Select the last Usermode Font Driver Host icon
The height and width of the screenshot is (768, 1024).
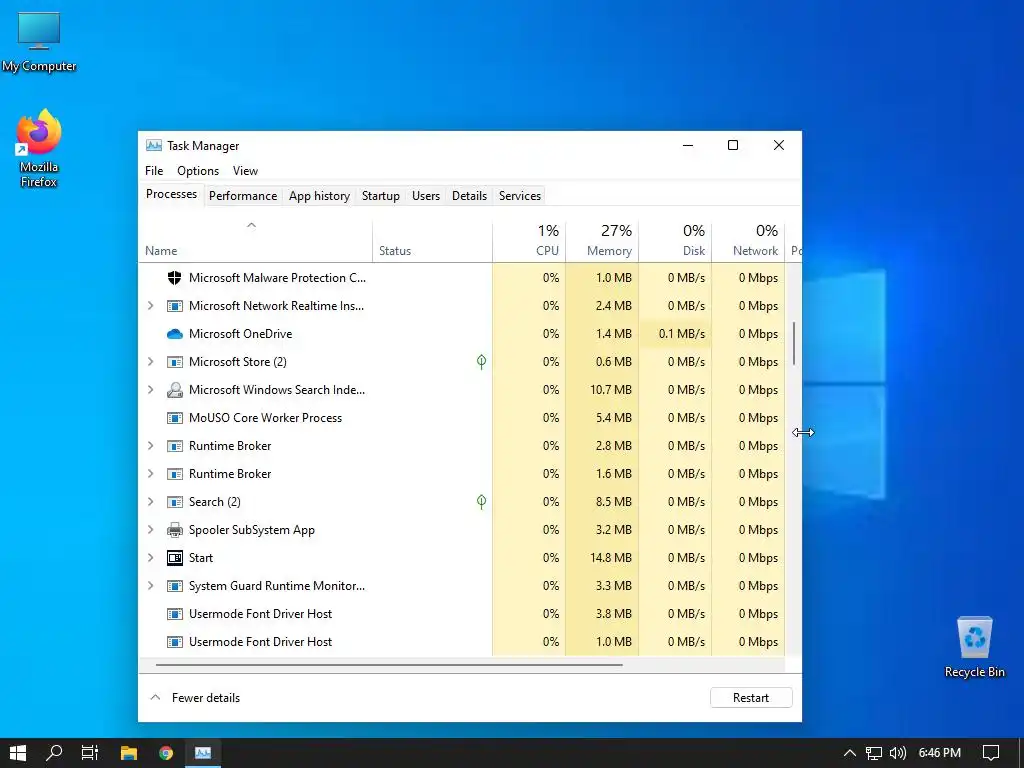click(x=174, y=642)
